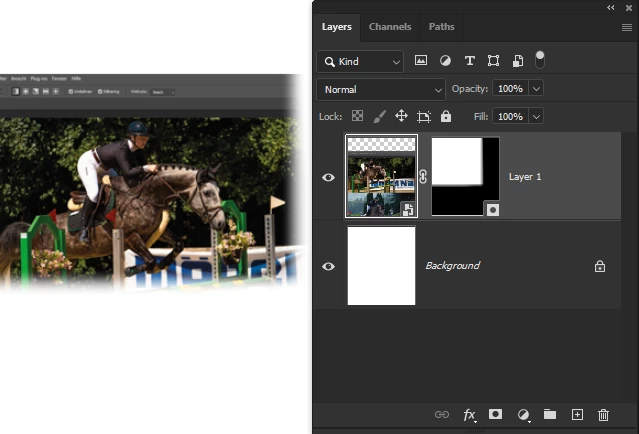The width and height of the screenshot is (639, 434).
Task: Click the Background layer lock icon
Action: point(599,266)
